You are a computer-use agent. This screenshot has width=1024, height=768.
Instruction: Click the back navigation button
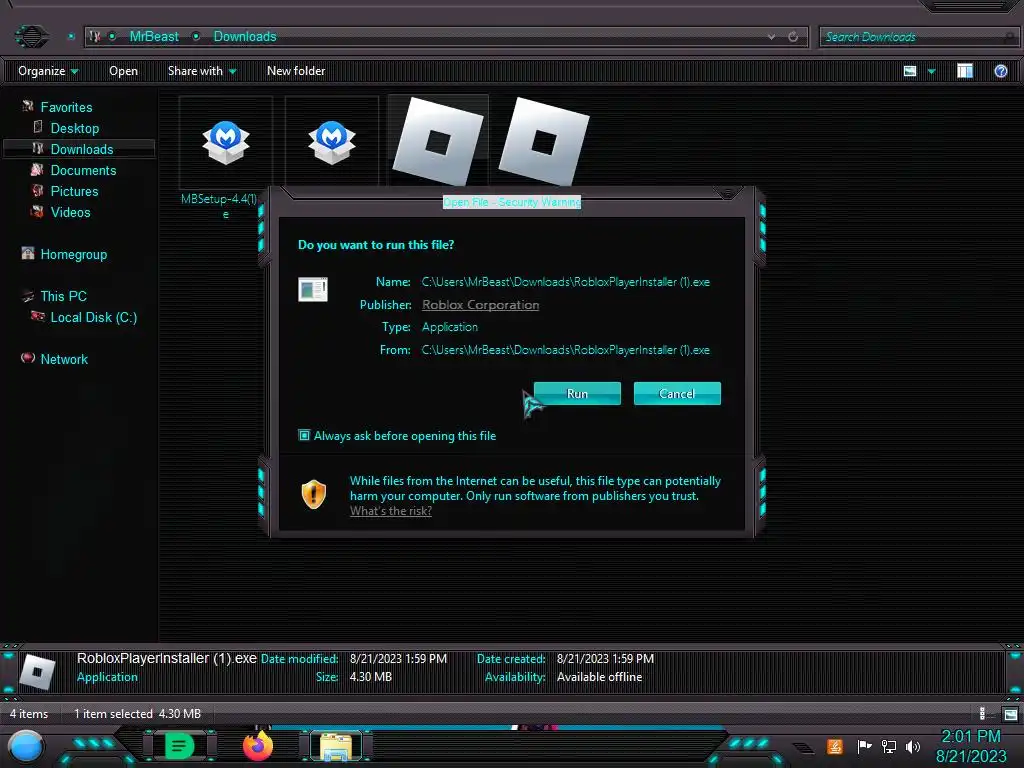31,36
